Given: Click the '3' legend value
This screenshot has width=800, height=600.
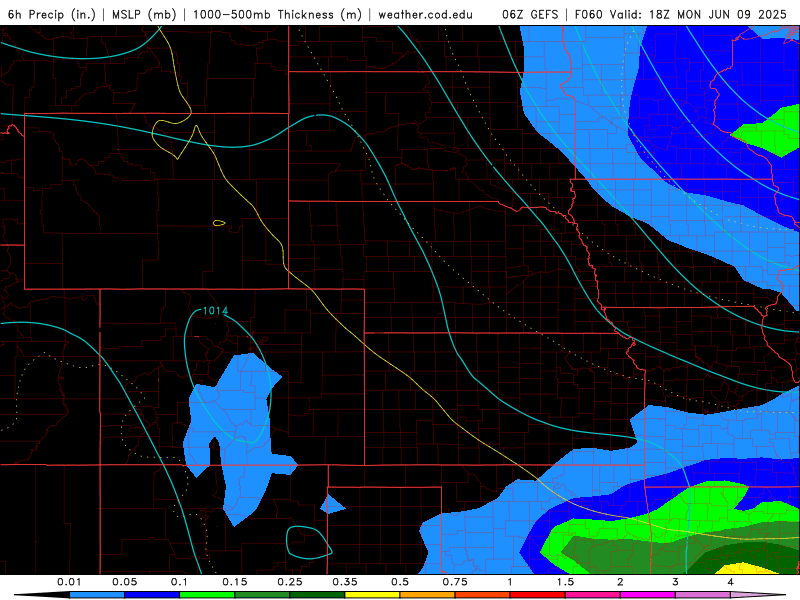Looking at the screenshot, I should click(x=675, y=582).
